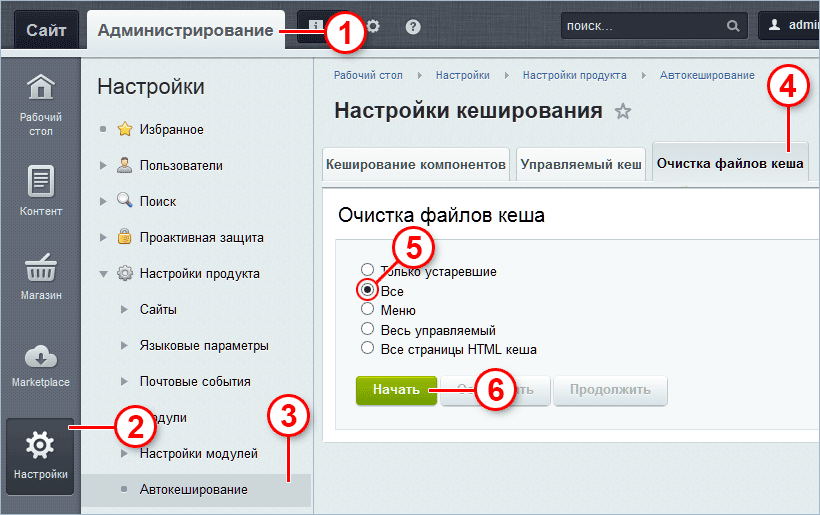Expand the Пользователи tree node
This screenshot has width=820, height=515.
tap(104, 165)
